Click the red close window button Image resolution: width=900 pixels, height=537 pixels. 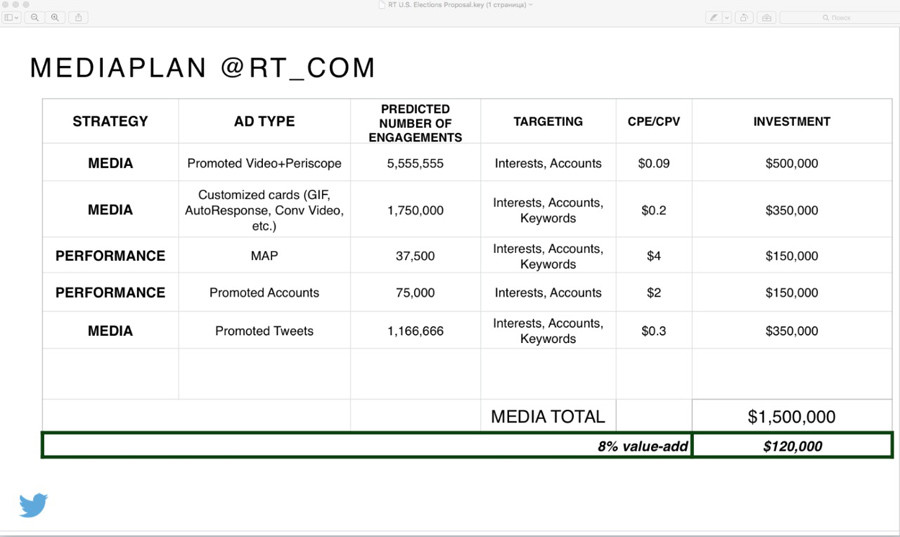coord(5,4)
